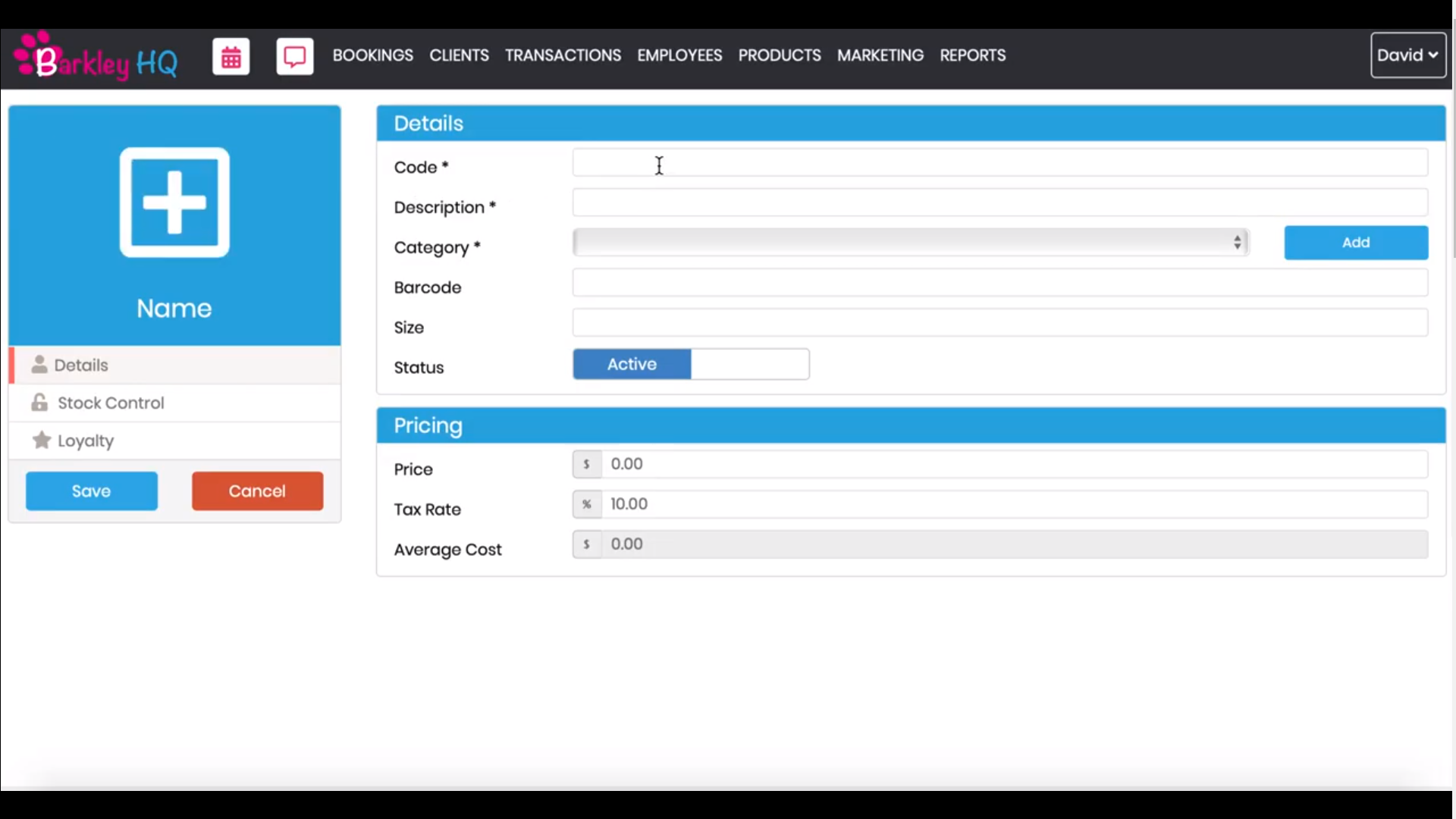Screen dimensions: 1456x819
Task: Open the REPORTS menu
Action: tap(973, 55)
